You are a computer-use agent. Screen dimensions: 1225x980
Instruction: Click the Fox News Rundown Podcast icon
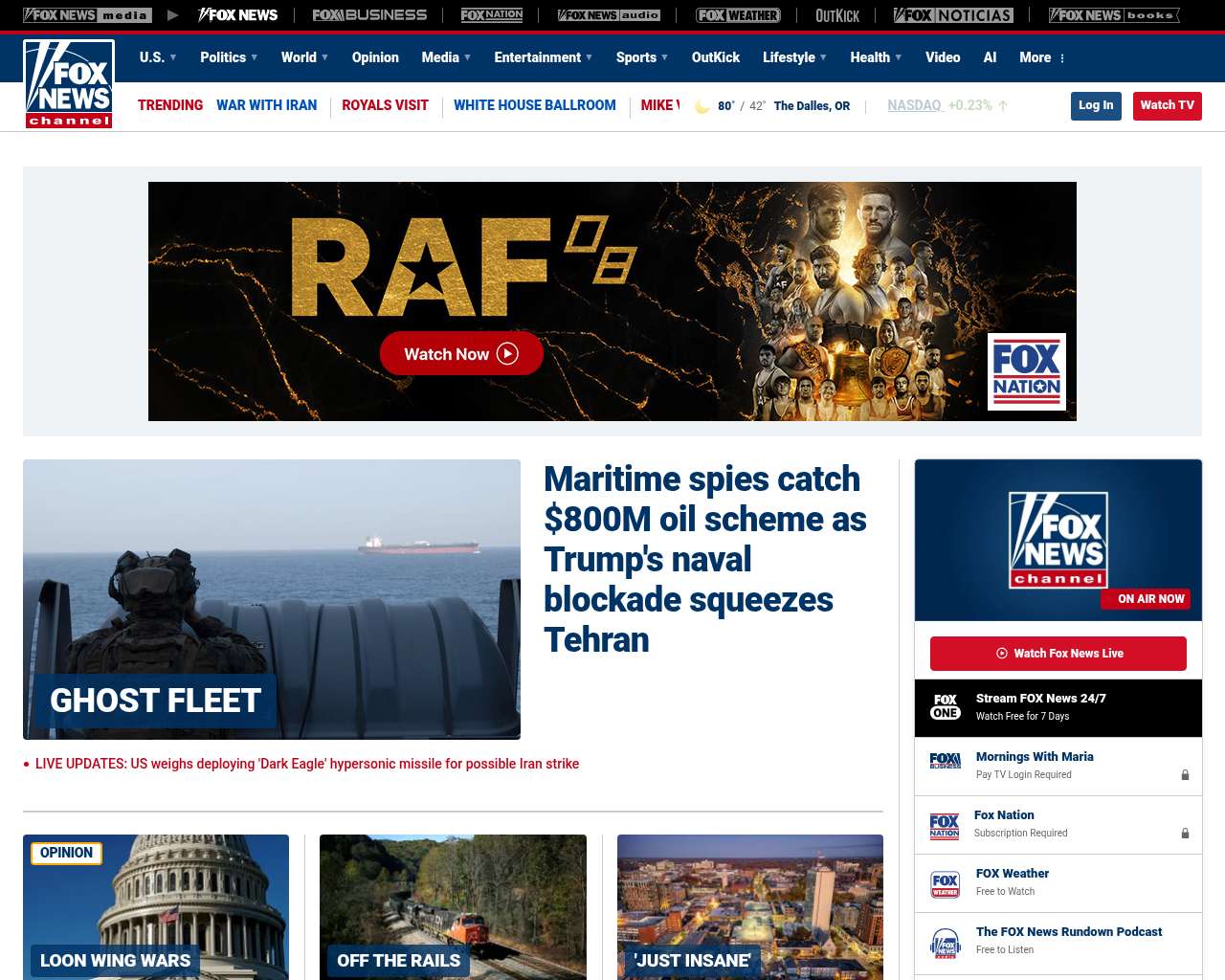tap(946, 942)
